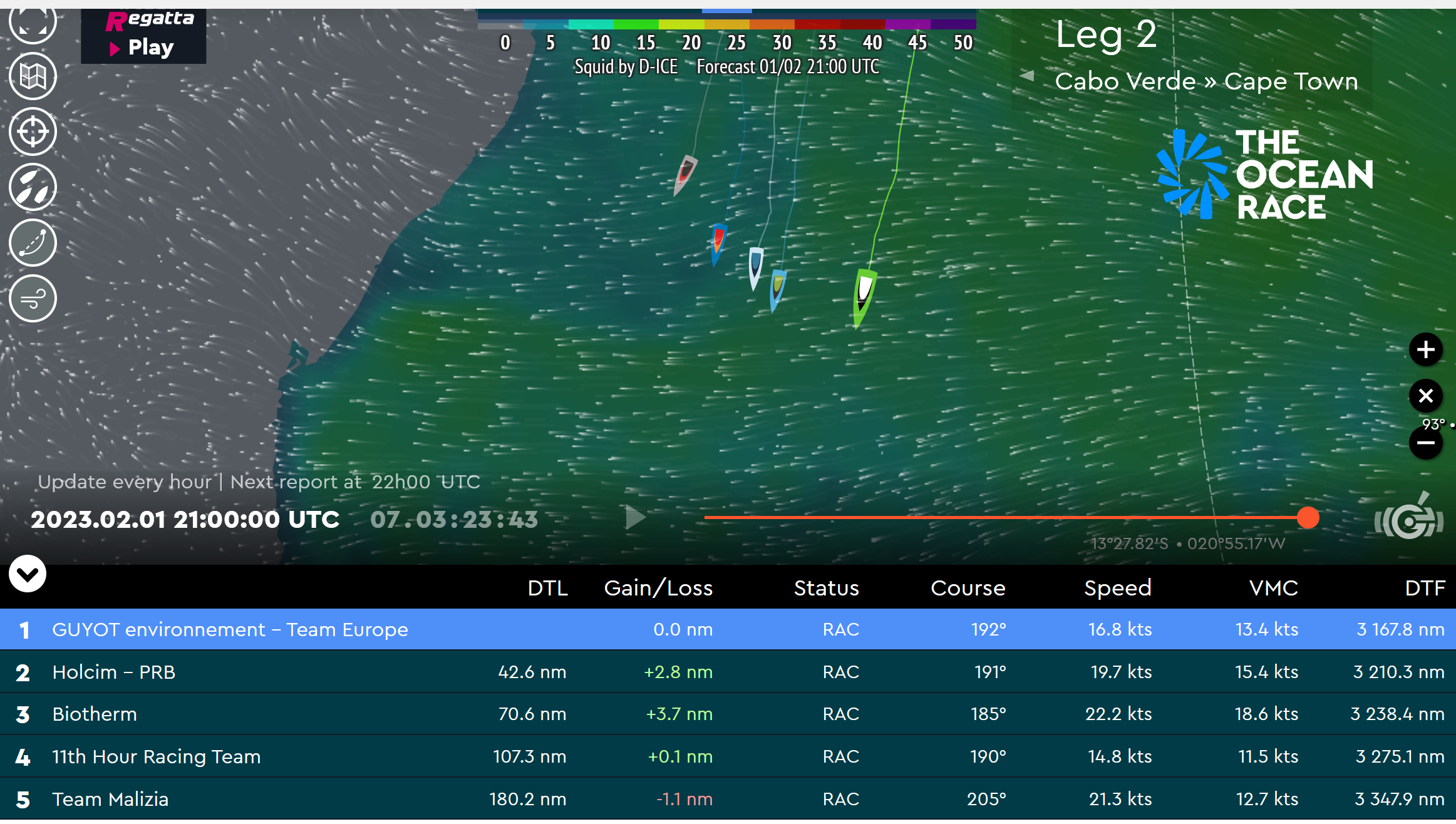Center map with crosshair target icon
The image size is (1456, 824).
(33, 131)
